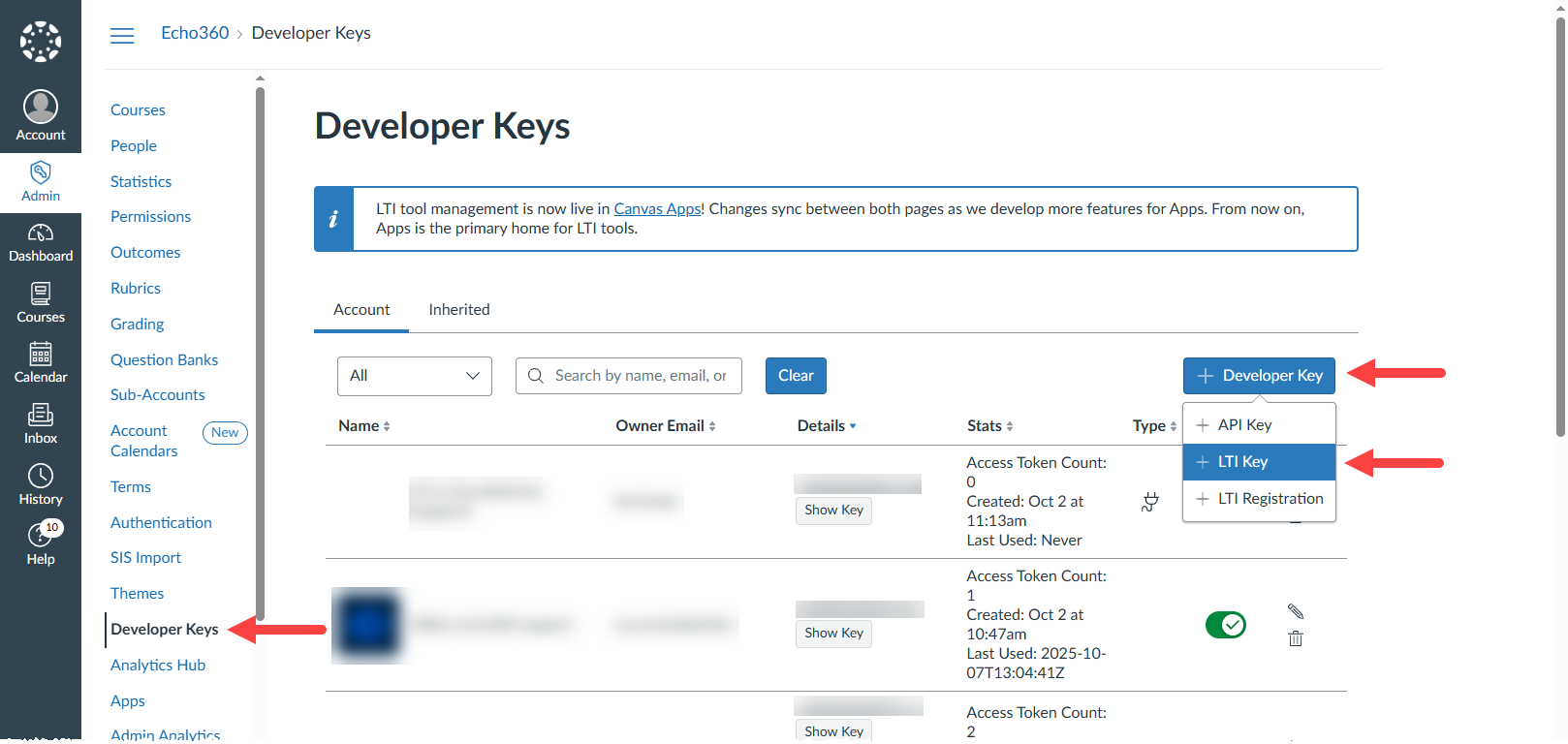Show Key for the third key row
The height and width of the screenshot is (744, 1568).
833,731
